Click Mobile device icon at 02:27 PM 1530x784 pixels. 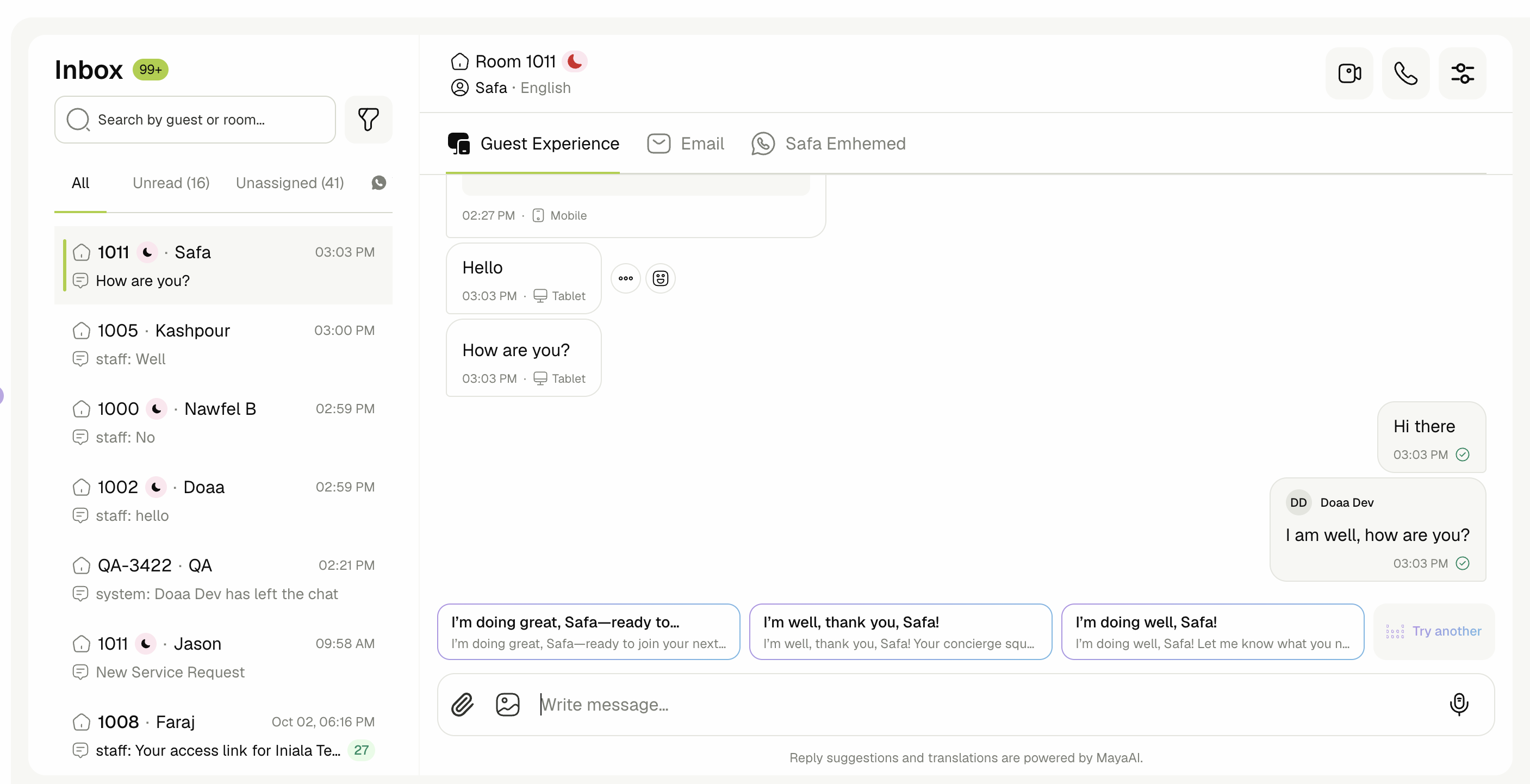coord(538,216)
